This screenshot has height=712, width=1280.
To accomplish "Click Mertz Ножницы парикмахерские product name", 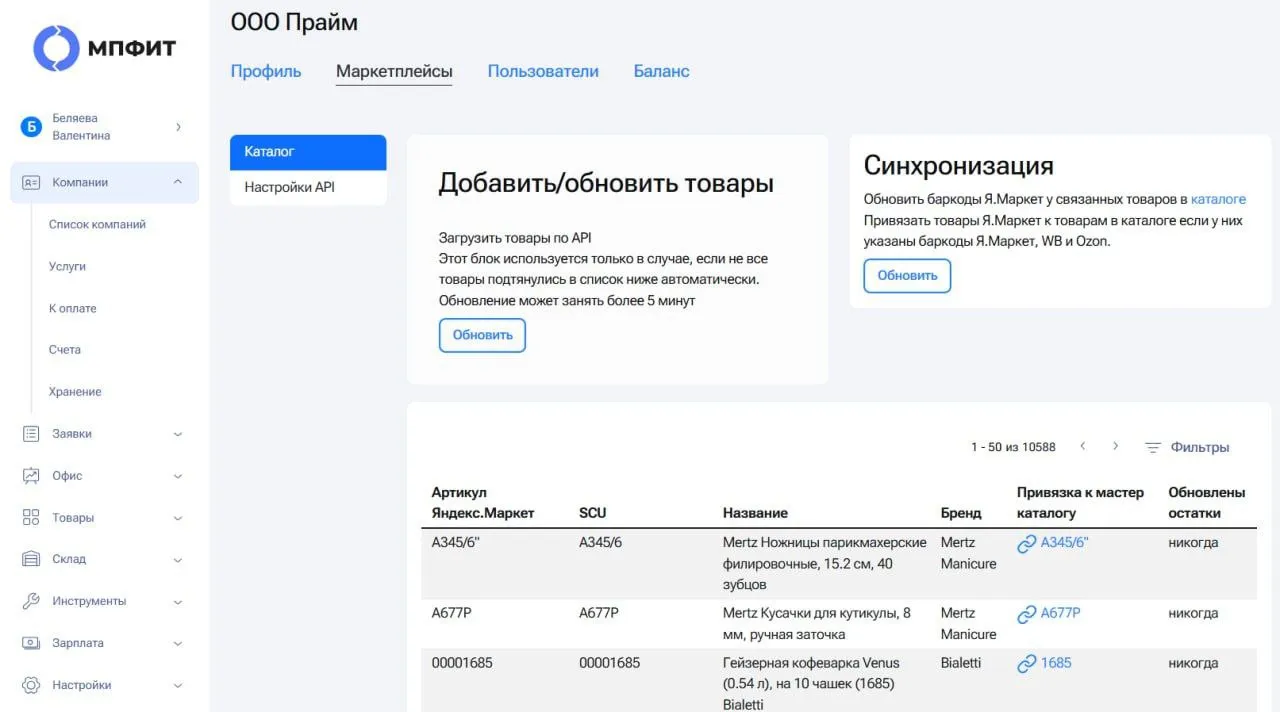I will click(825, 563).
